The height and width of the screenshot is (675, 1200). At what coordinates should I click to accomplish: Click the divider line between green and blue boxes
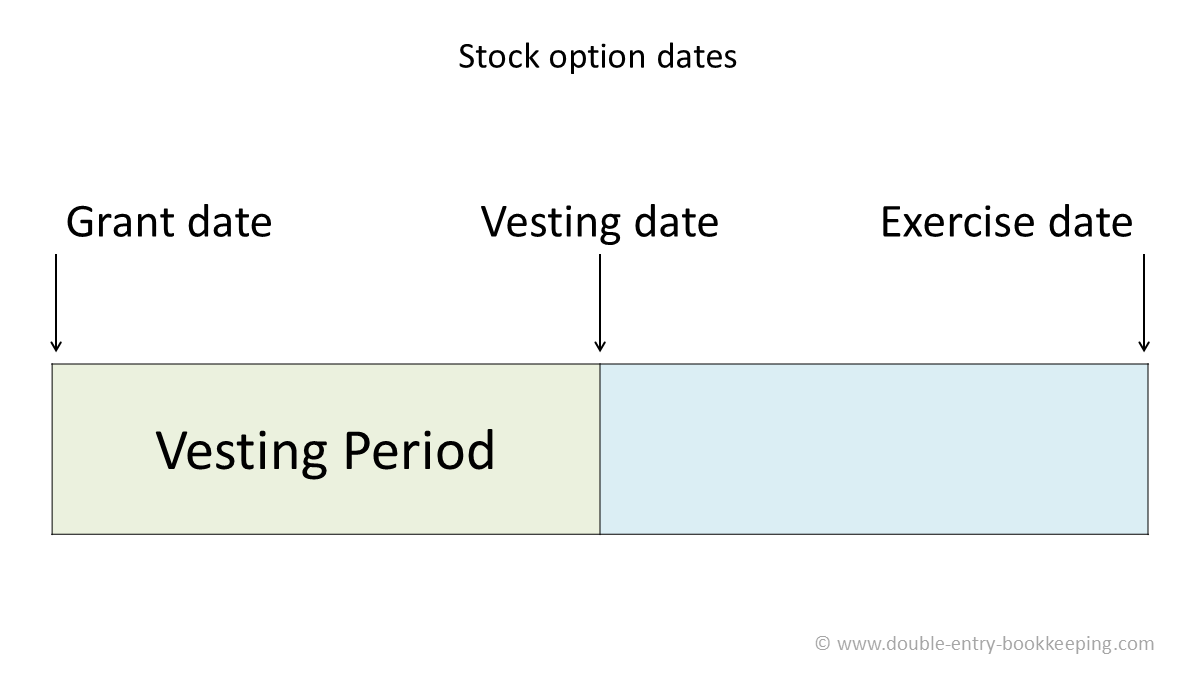(600, 449)
